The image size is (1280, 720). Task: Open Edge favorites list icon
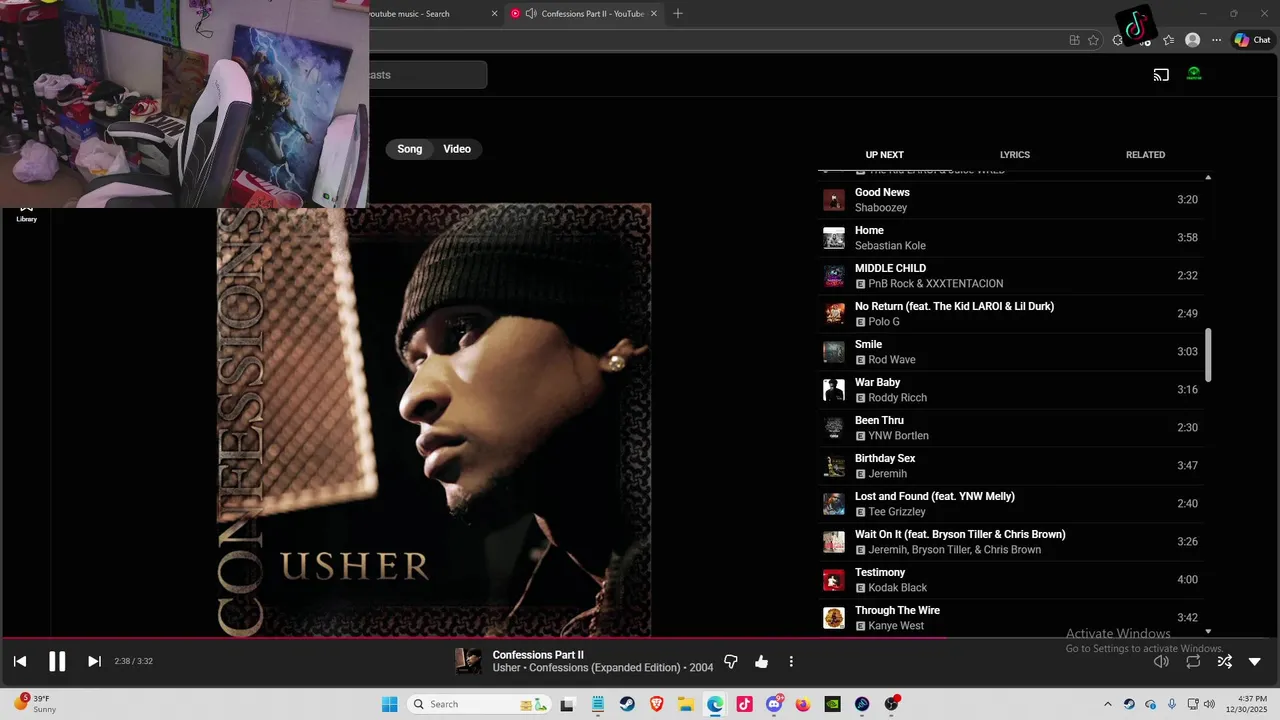(x=1168, y=40)
